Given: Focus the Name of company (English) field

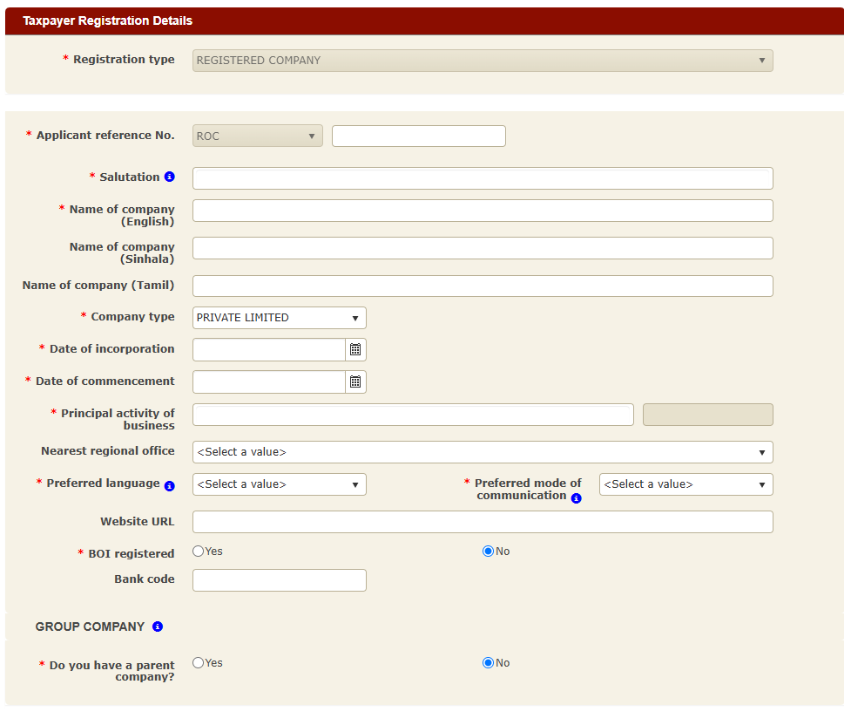Looking at the screenshot, I should point(482,210).
